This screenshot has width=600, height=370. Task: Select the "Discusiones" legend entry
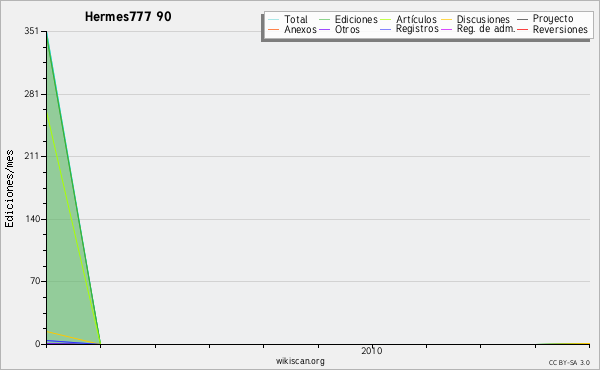[x=483, y=19]
